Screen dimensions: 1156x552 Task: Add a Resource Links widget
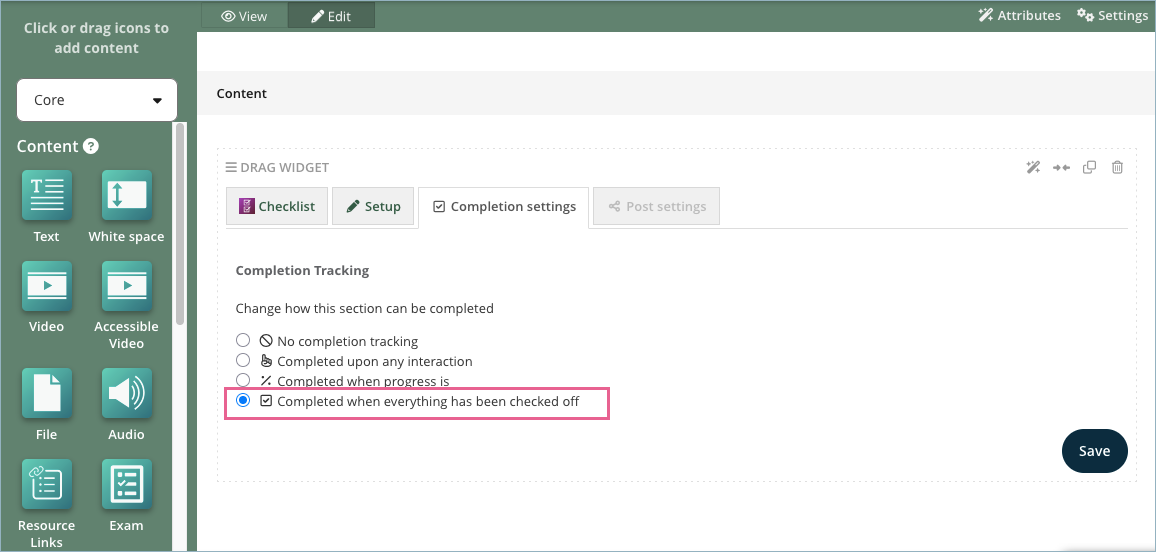pos(46,484)
